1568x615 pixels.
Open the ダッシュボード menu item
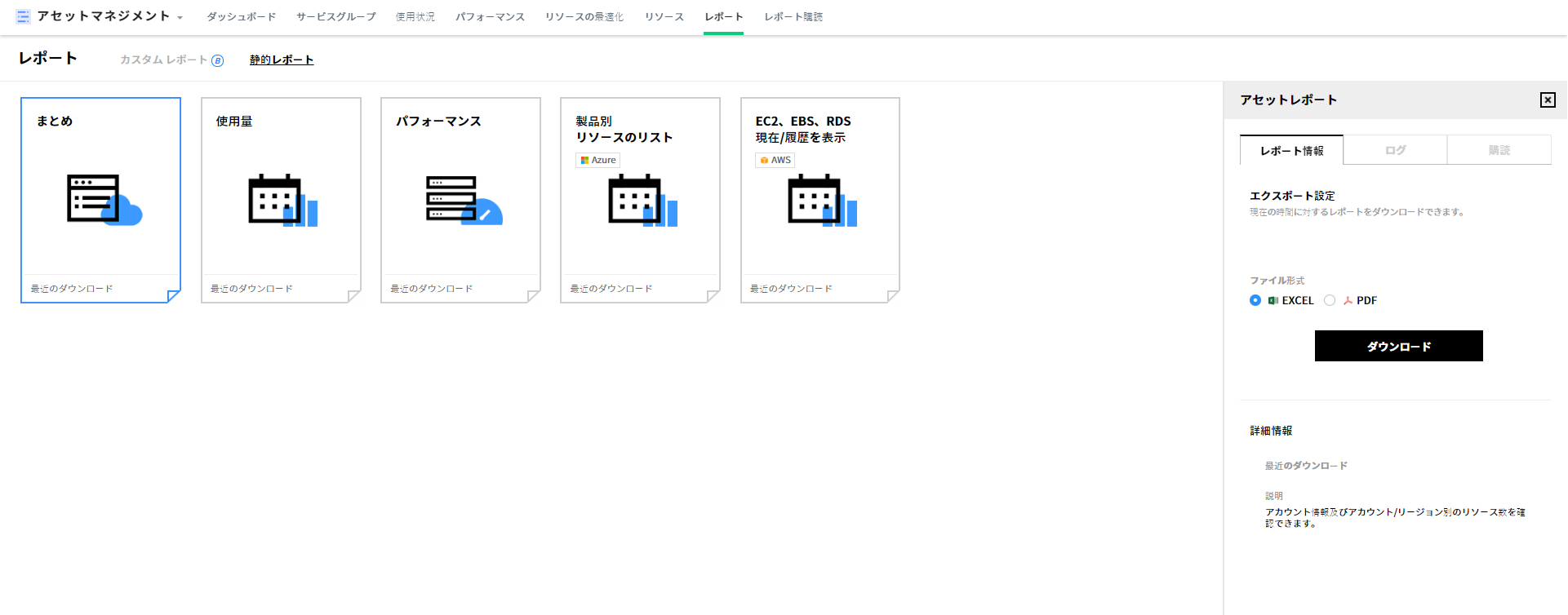pos(241,17)
